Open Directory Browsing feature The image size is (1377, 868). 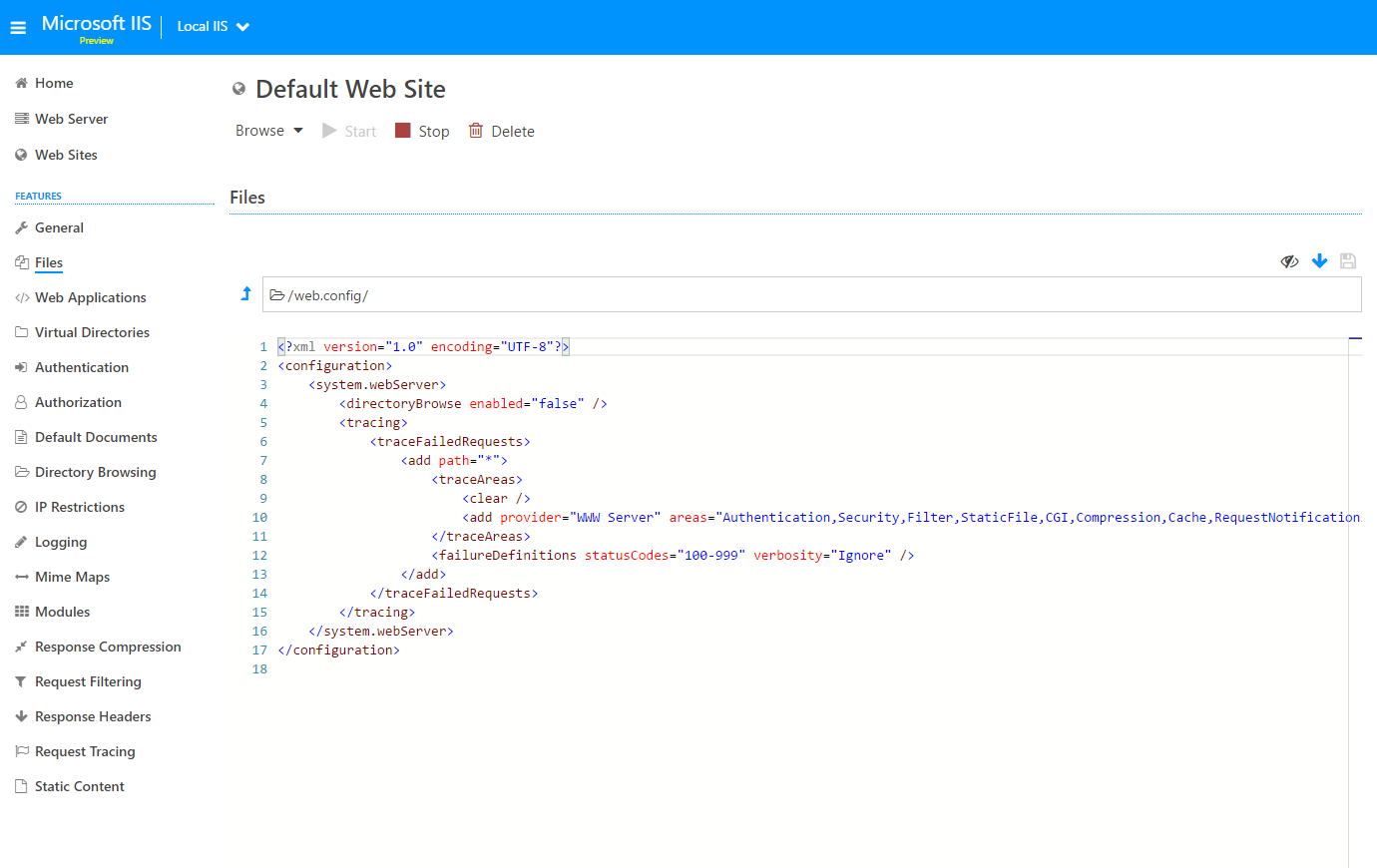point(95,472)
